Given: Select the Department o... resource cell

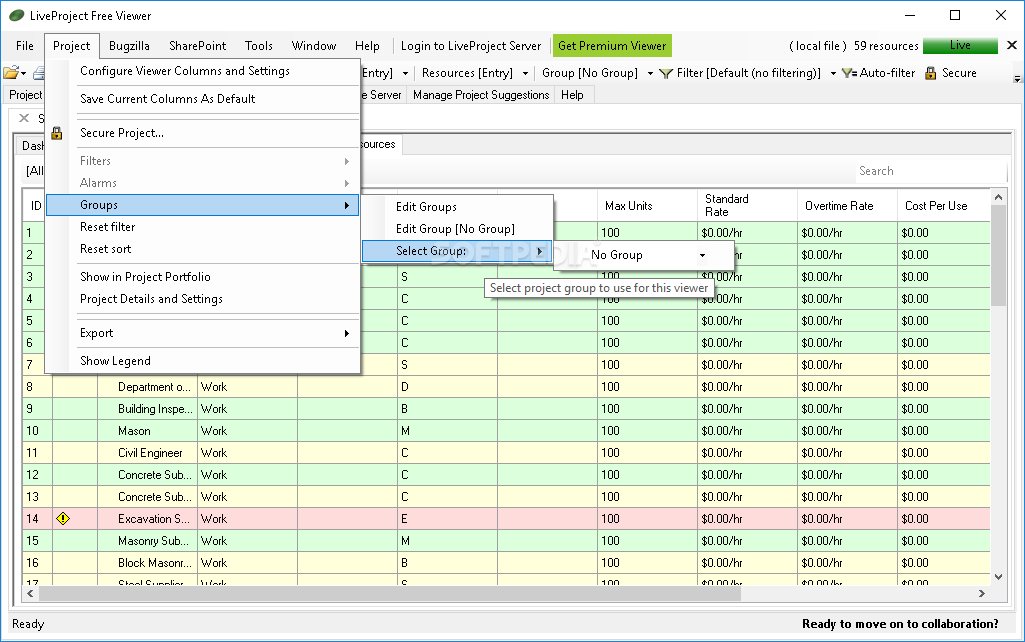Looking at the screenshot, I should coord(148,387).
